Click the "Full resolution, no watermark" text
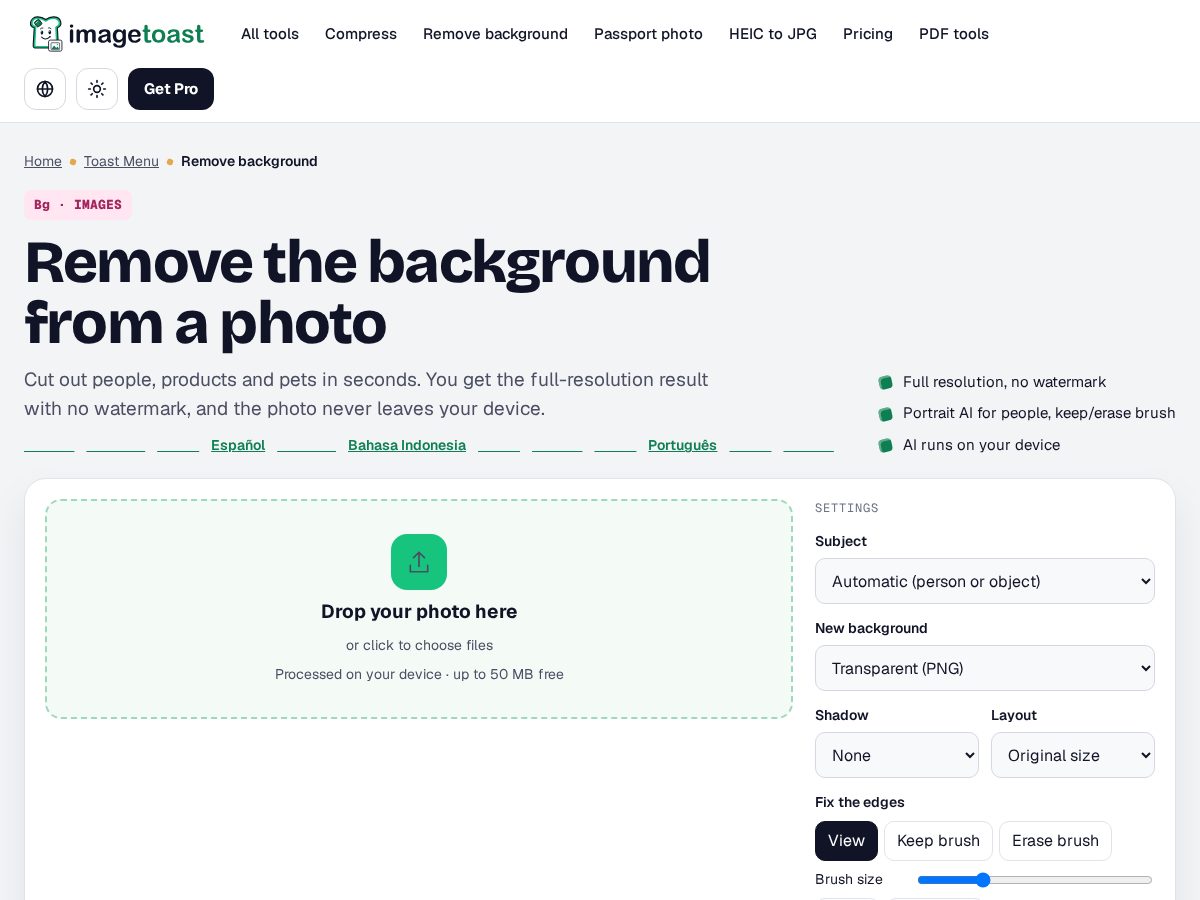 tap(1004, 382)
